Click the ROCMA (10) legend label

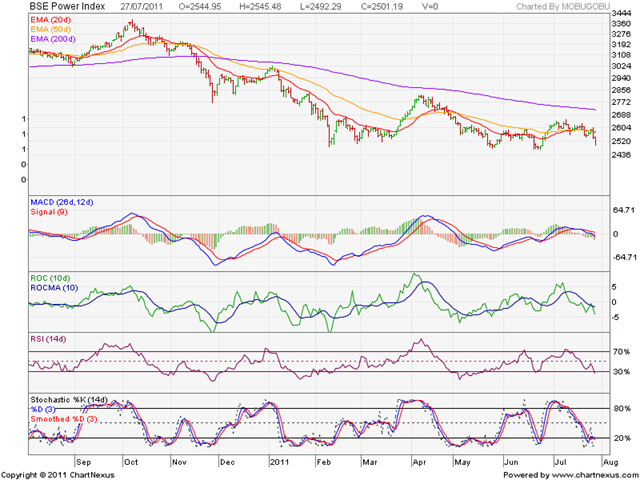tap(54, 288)
